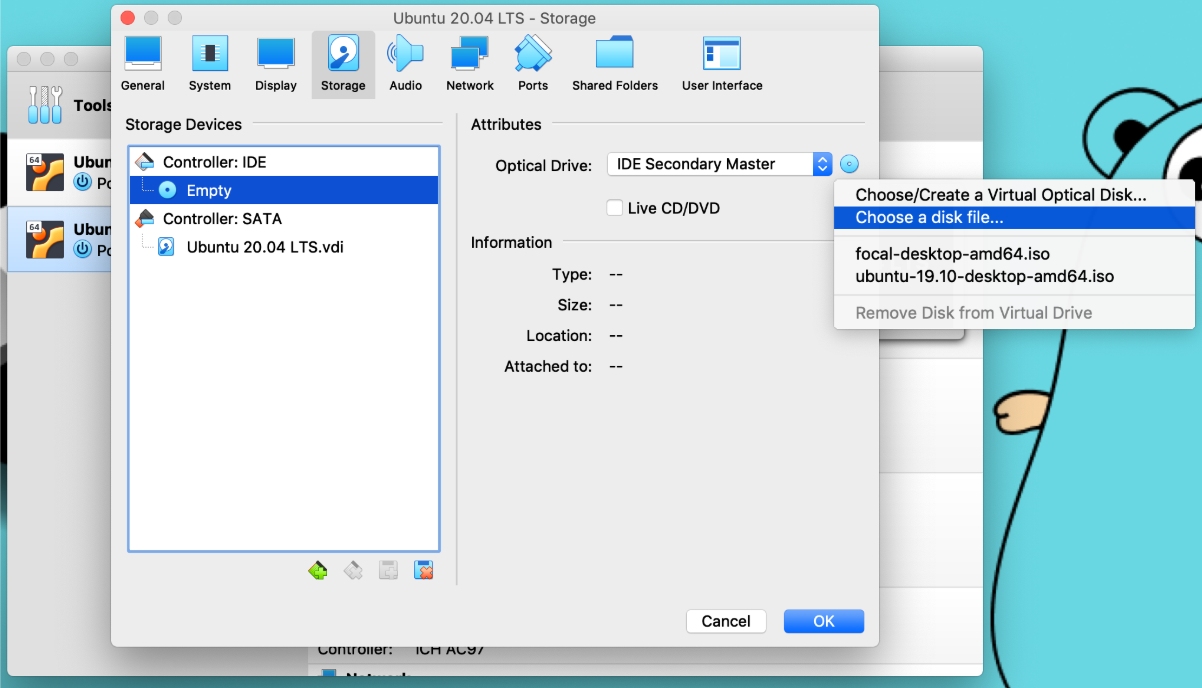
Task: Pick focal-desktop-amd64.iso from the menu
Action: [1014, 254]
